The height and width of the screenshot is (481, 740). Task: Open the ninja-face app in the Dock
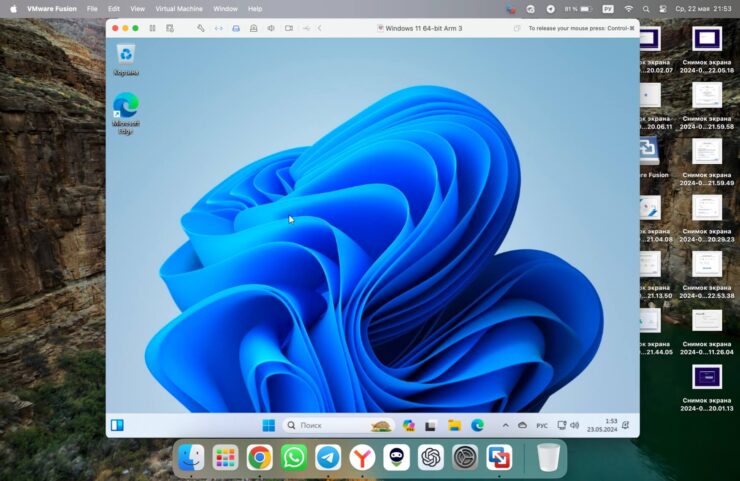coord(396,457)
